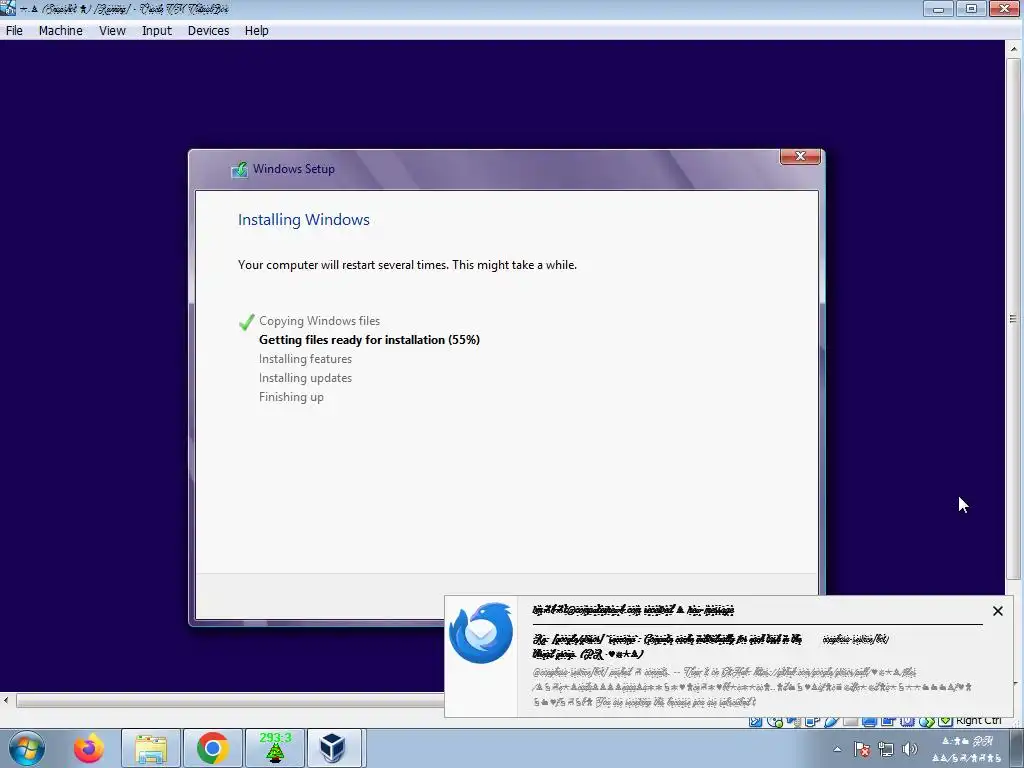Launch Firefox from the taskbar
The height and width of the screenshot is (768, 1024).
click(89, 748)
